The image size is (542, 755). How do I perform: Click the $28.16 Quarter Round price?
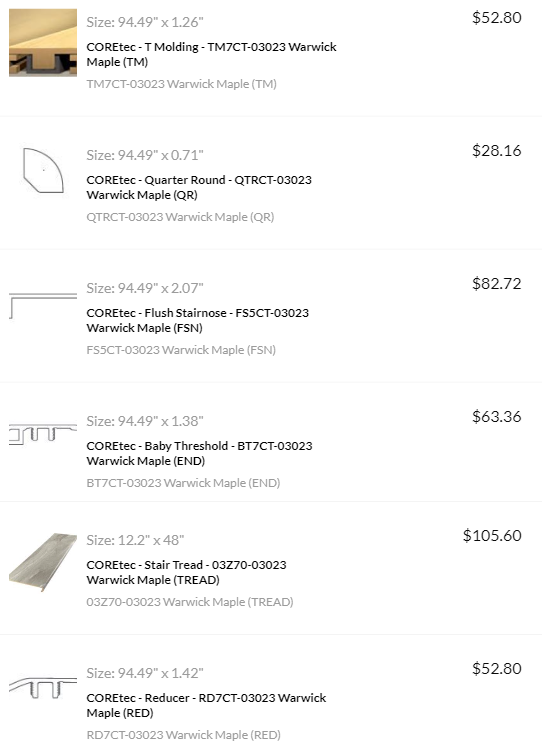click(x=497, y=150)
